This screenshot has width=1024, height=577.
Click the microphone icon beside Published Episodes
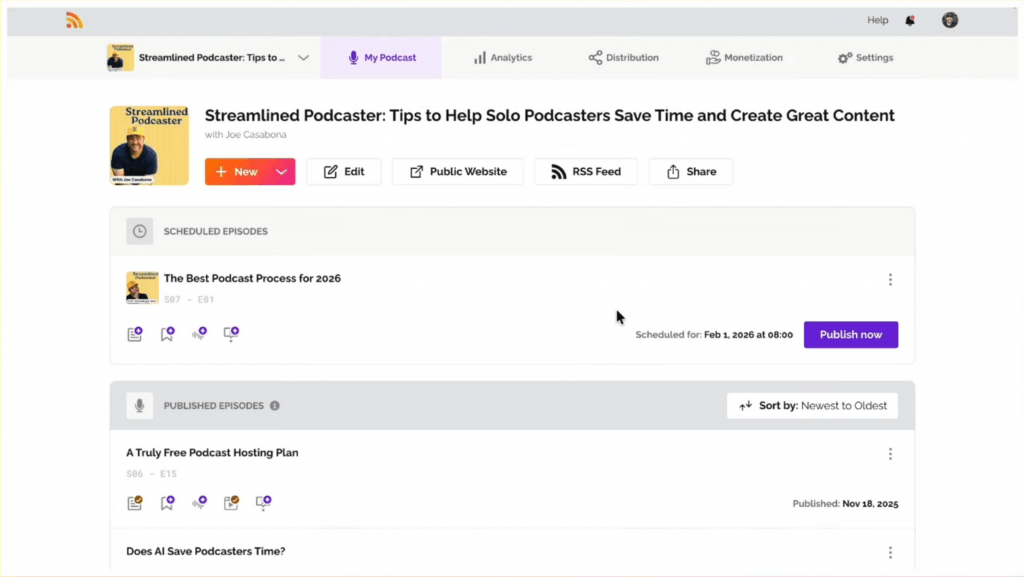coord(139,405)
